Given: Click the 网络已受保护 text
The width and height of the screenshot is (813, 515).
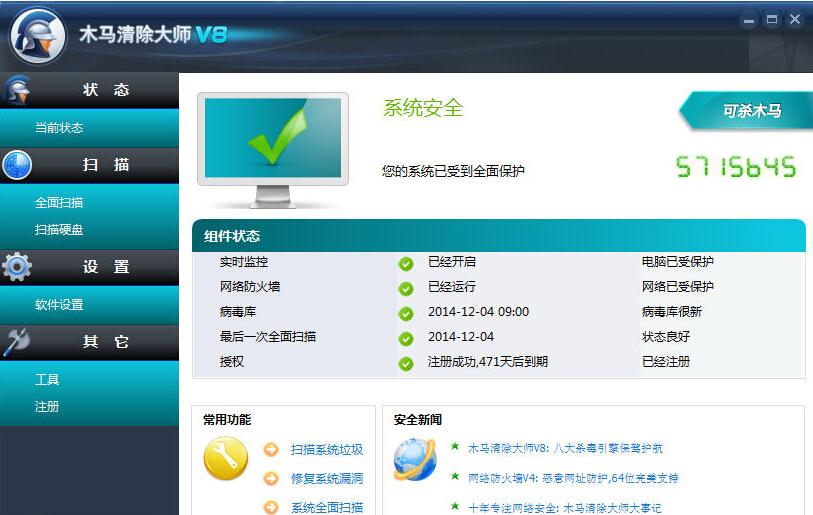Looking at the screenshot, I should pyautogui.click(x=678, y=286).
